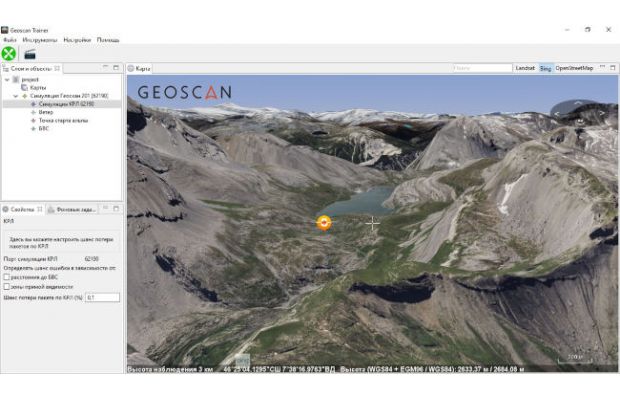Minimize the Слои и объекты panel
620x400 pixels.
(x=106, y=68)
